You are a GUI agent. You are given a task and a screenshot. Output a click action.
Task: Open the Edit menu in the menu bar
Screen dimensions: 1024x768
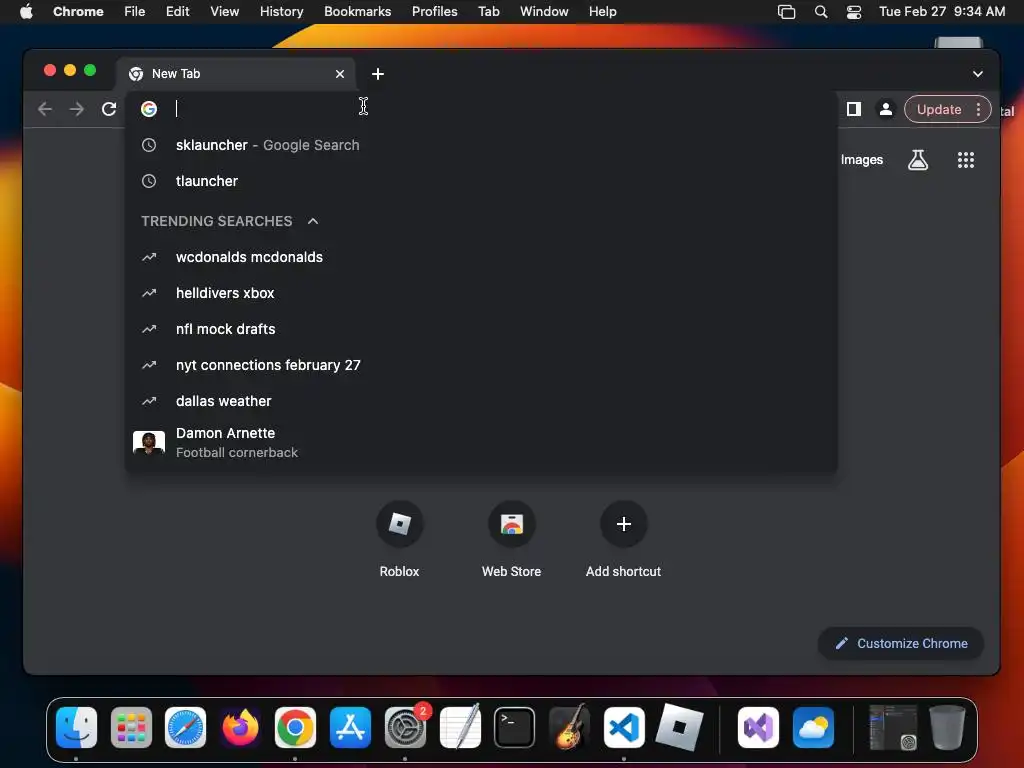[x=177, y=12]
